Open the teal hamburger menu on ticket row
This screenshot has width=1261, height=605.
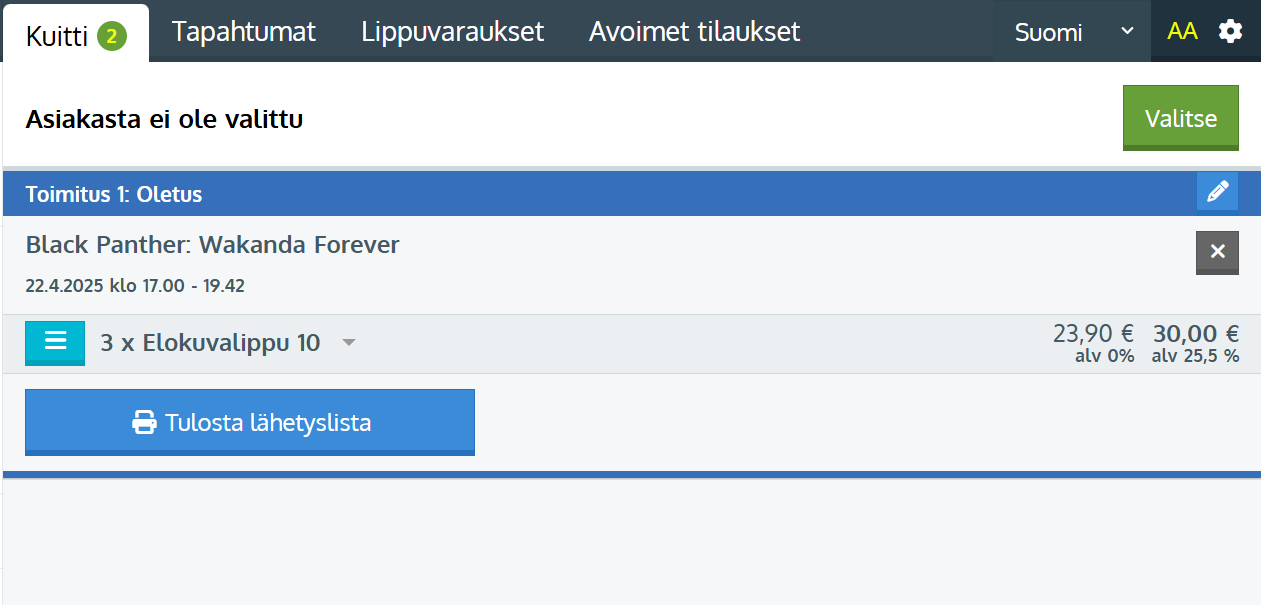point(55,342)
